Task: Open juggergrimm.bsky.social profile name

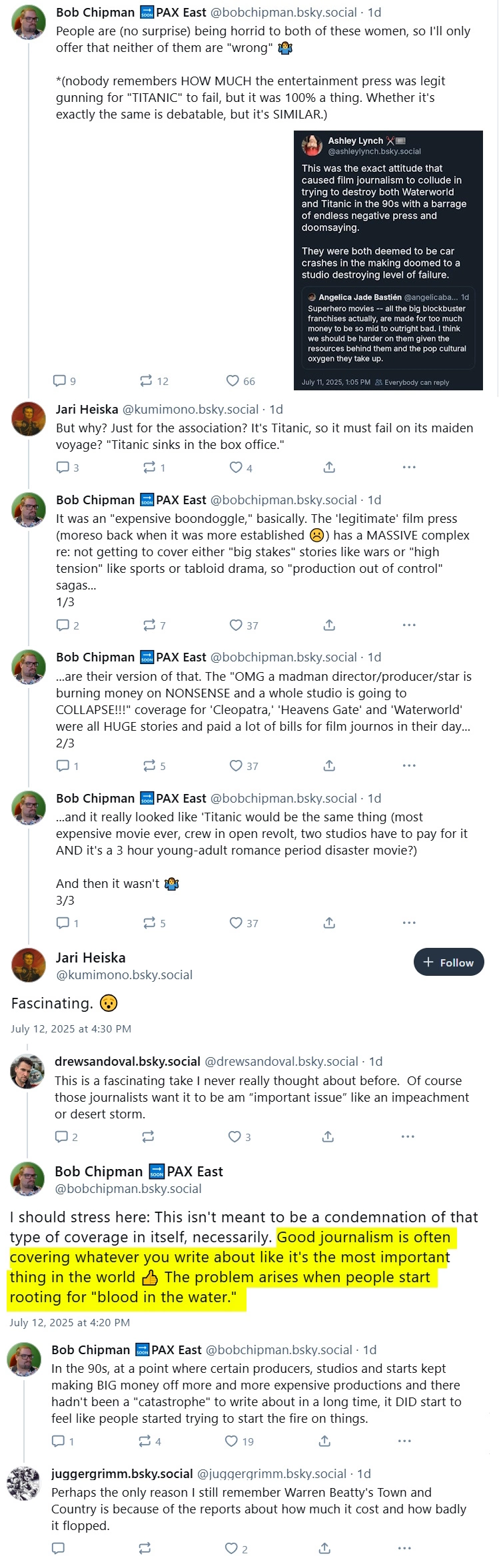Action: pyautogui.click(x=122, y=1474)
